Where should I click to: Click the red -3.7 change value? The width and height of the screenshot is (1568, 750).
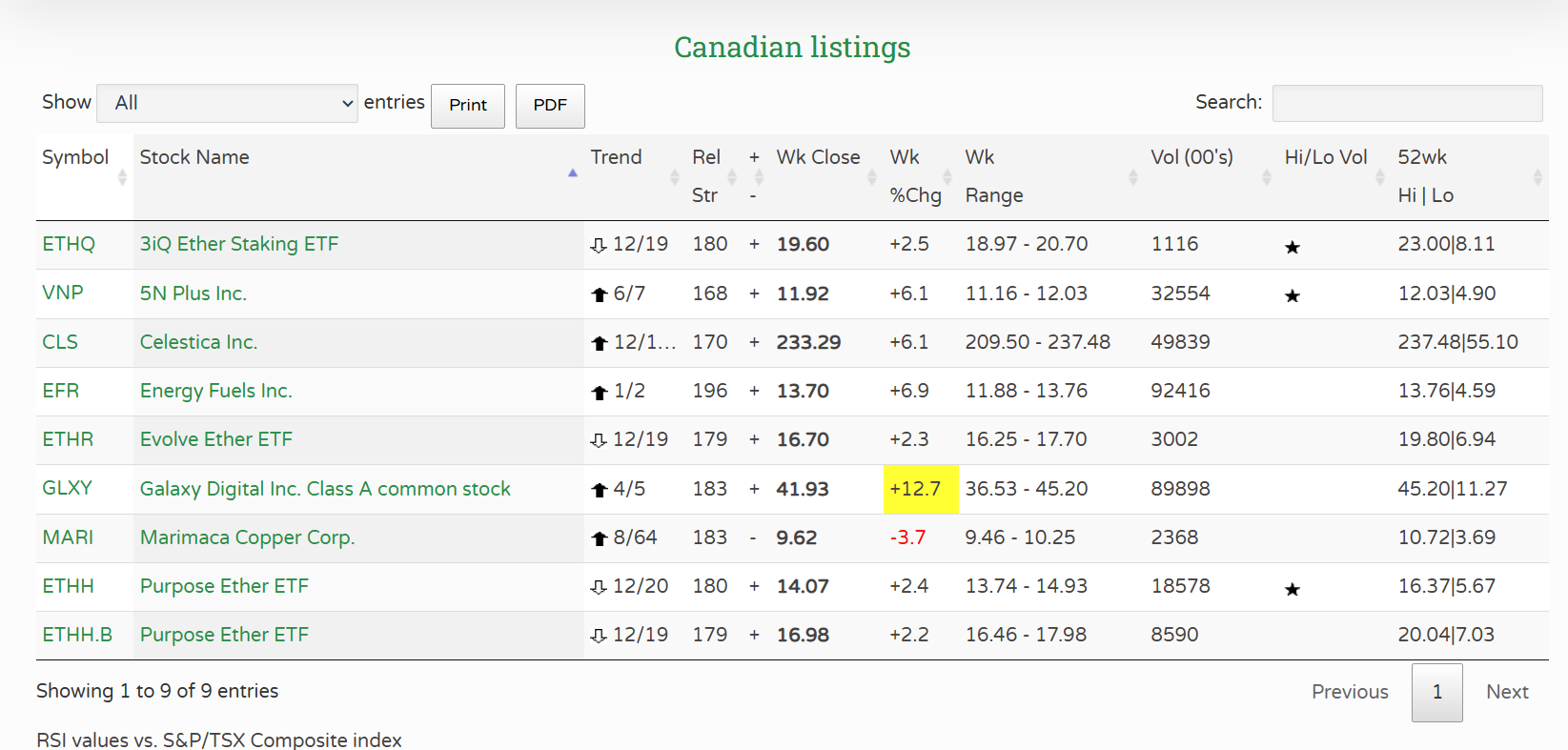[907, 537]
